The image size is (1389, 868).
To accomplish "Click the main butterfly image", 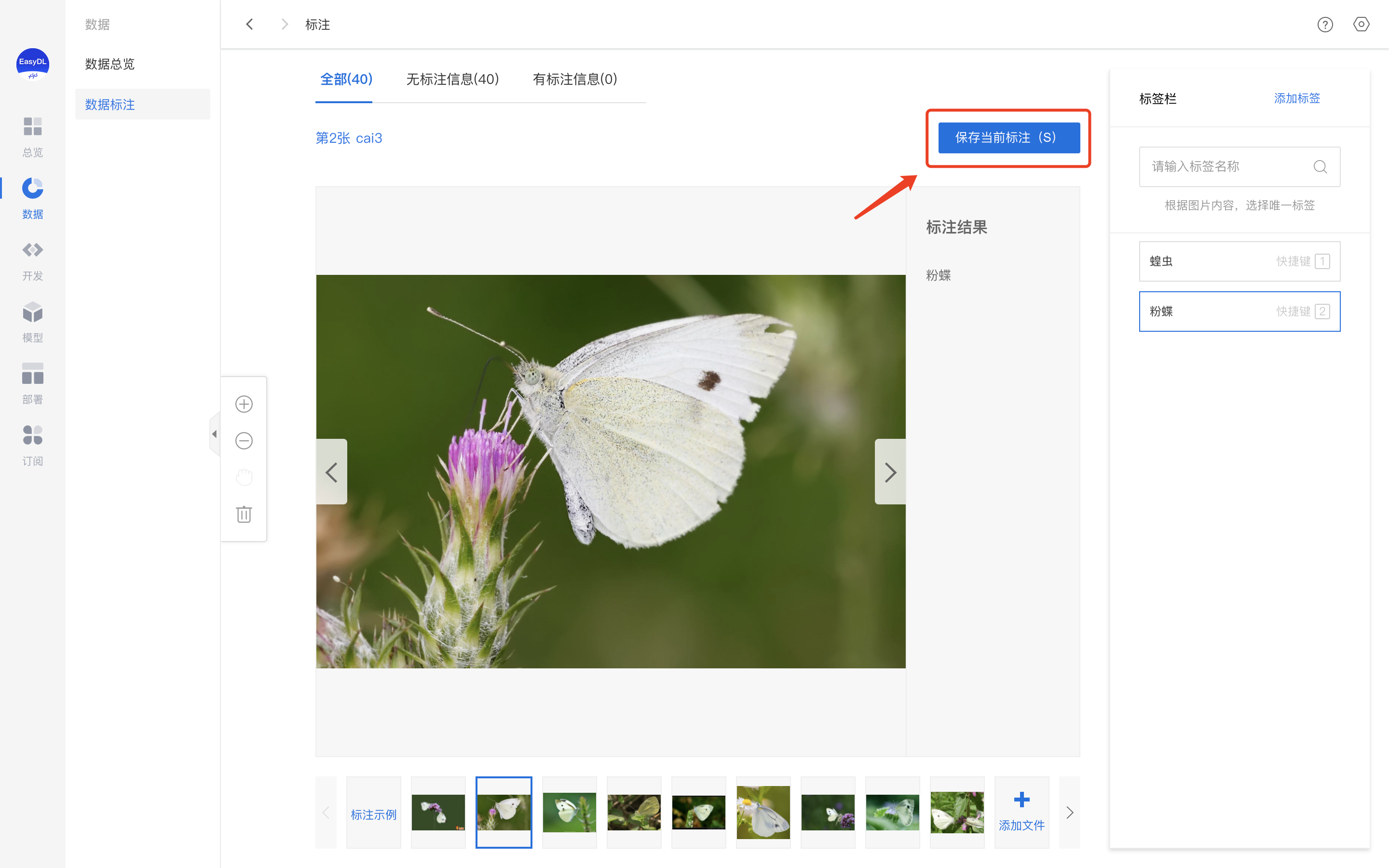I will pyautogui.click(x=611, y=471).
